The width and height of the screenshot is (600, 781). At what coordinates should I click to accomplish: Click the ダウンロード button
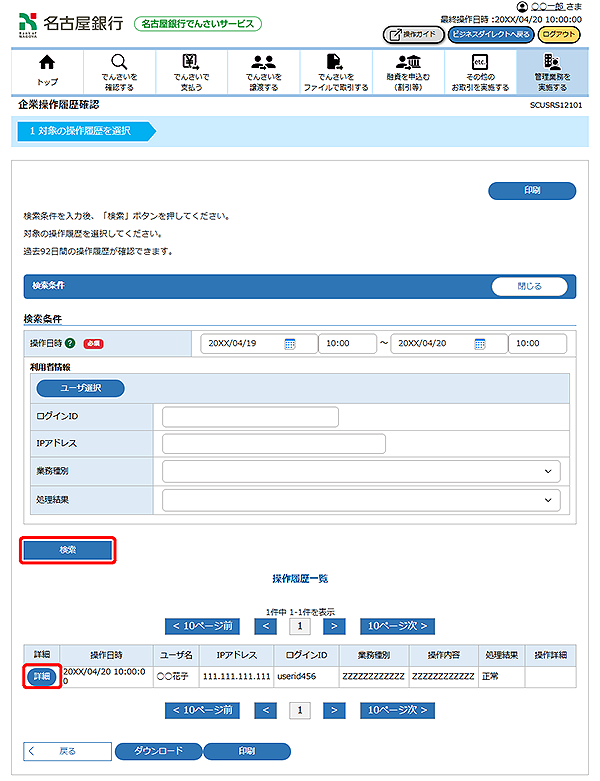(x=158, y=751)
